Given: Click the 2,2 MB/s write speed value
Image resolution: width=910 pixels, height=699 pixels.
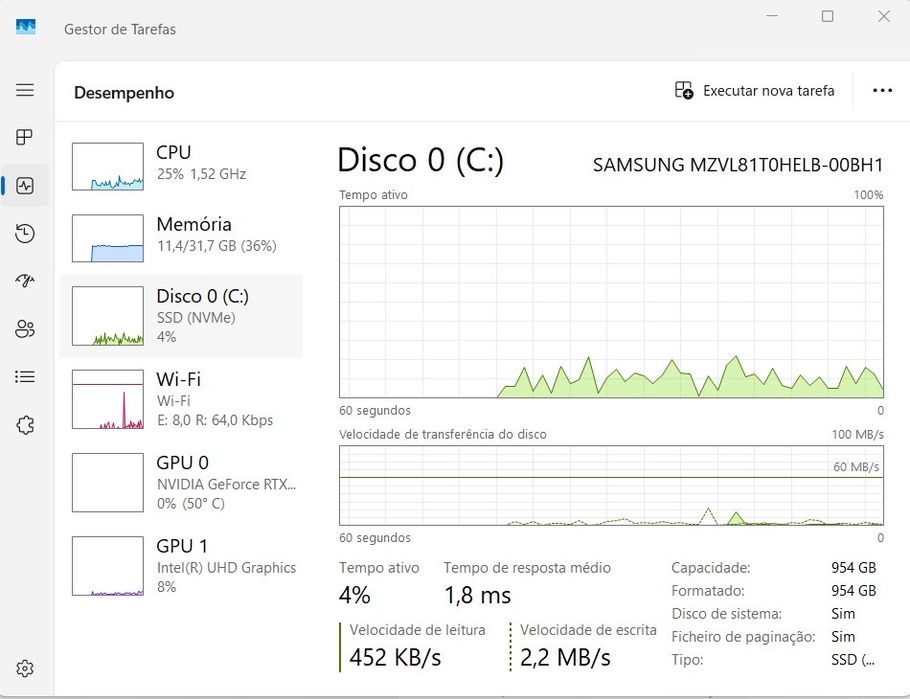Looking at the screenshot, I should point(565,657).
